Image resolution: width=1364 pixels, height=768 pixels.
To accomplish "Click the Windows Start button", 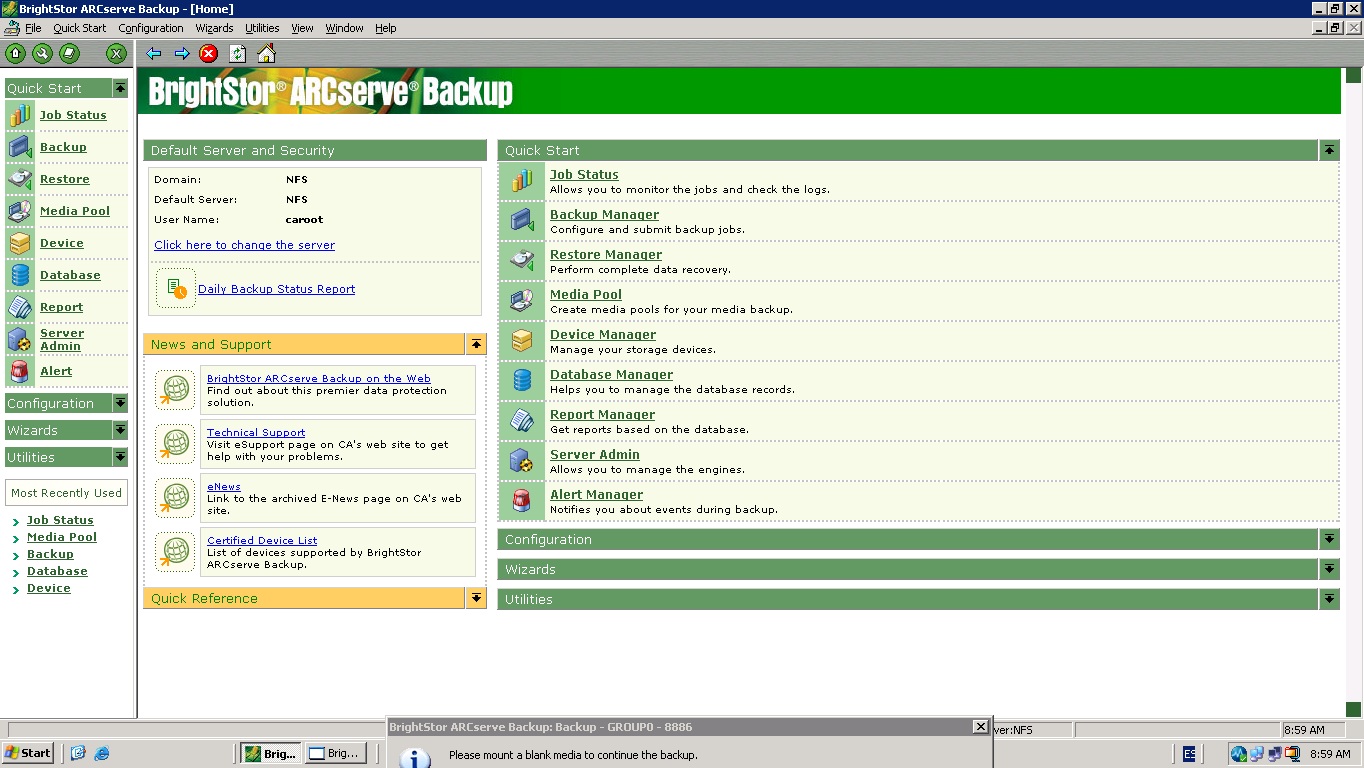I will 28,753.
